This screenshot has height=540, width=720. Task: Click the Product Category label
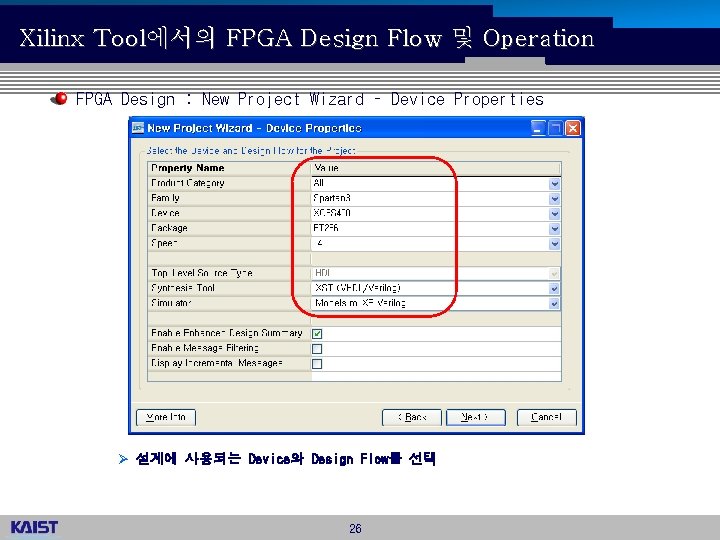coord(188,183)
